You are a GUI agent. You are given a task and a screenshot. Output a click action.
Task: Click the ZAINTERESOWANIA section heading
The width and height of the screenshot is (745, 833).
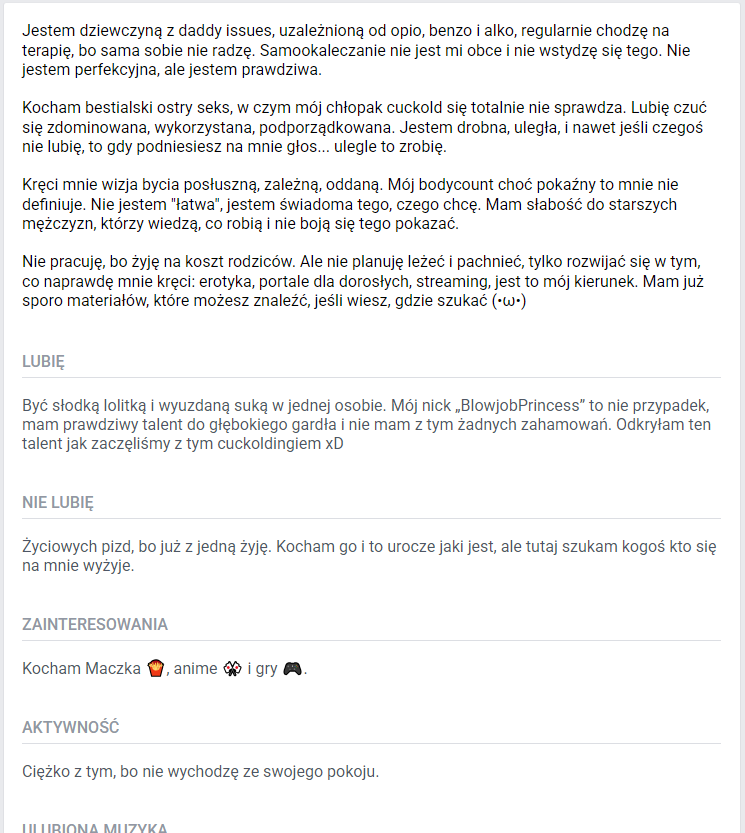(x=94, y=625)
